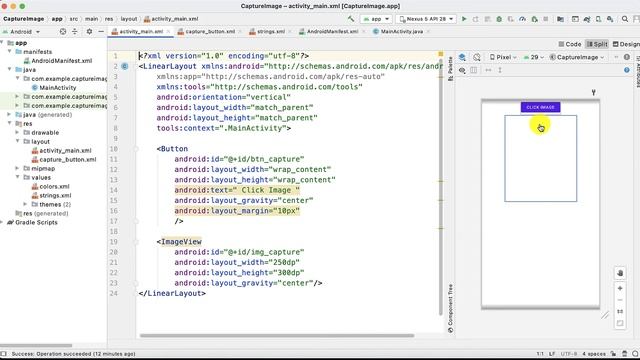
Task: Click the Stop square icon in the toolbar
Action: tap(546, 19)
